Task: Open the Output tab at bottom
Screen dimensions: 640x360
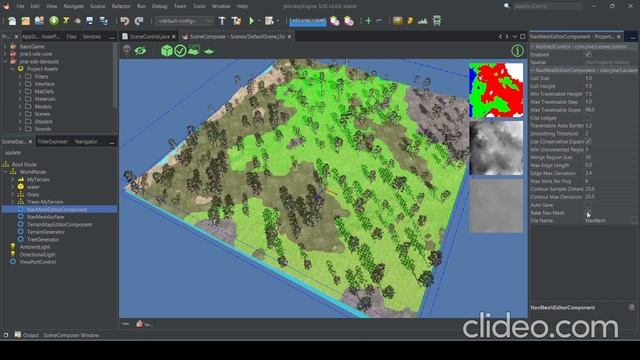Action: [x=30, y=335]
